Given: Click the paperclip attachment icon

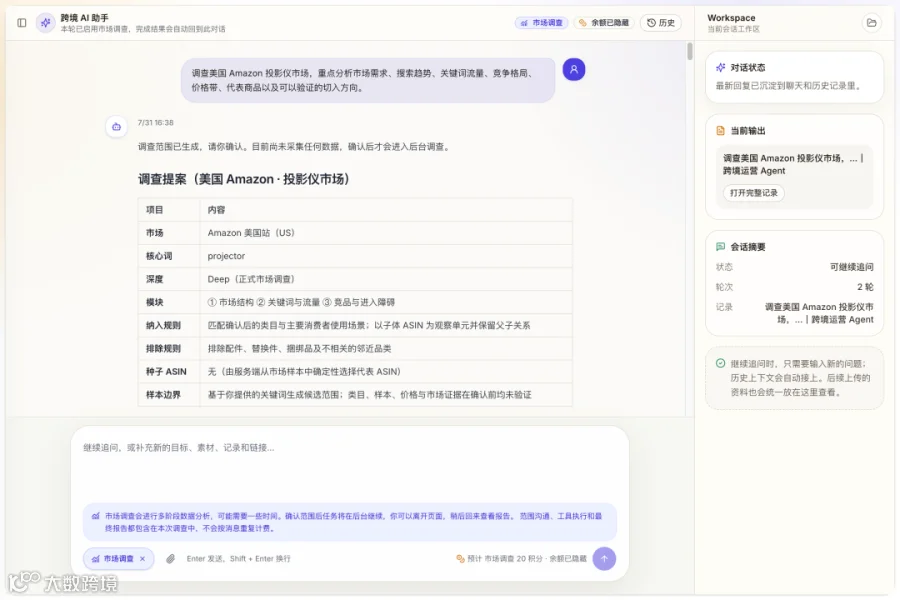Looking at the screenshot, I should pyautogui.click(x=170, y=559).
